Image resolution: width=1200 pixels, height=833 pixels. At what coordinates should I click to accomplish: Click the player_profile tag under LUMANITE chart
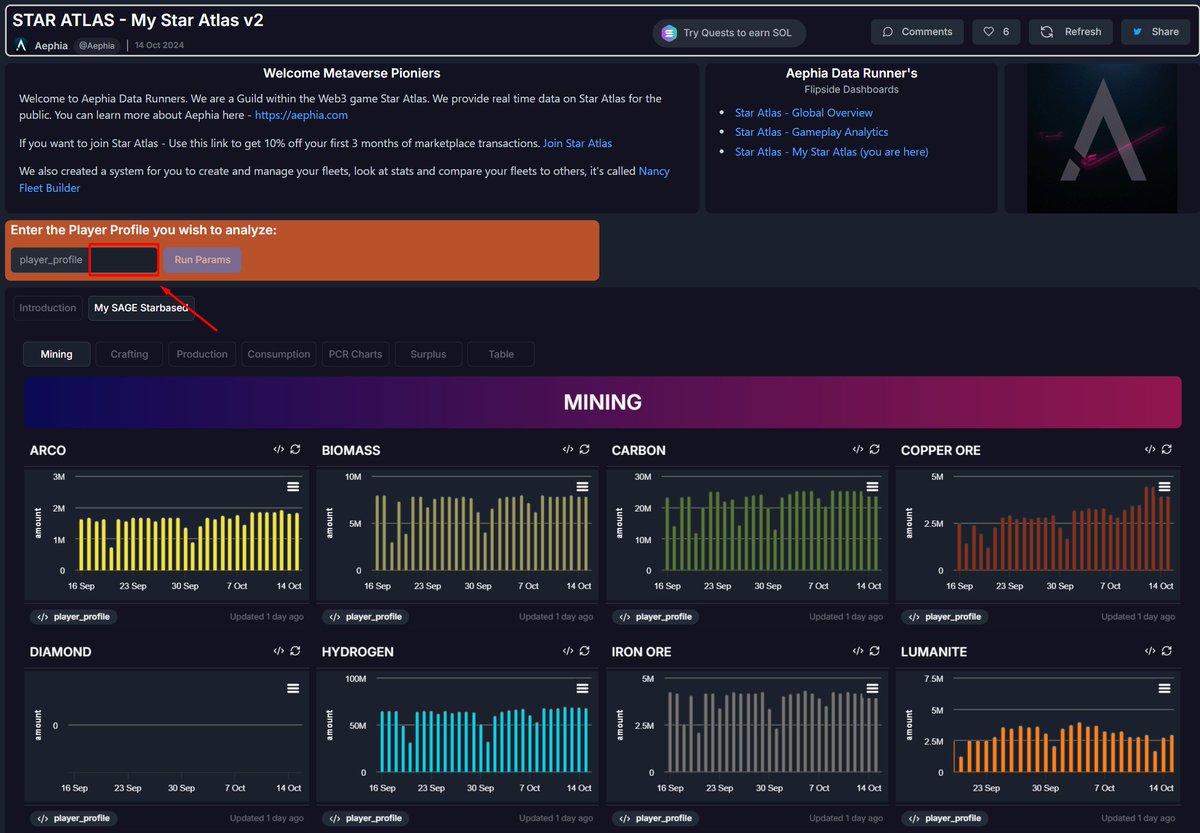945,818
